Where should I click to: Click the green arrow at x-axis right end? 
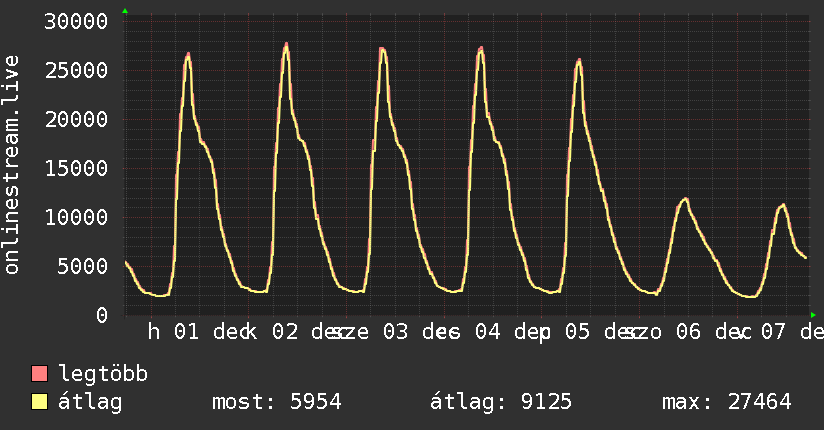812,314
